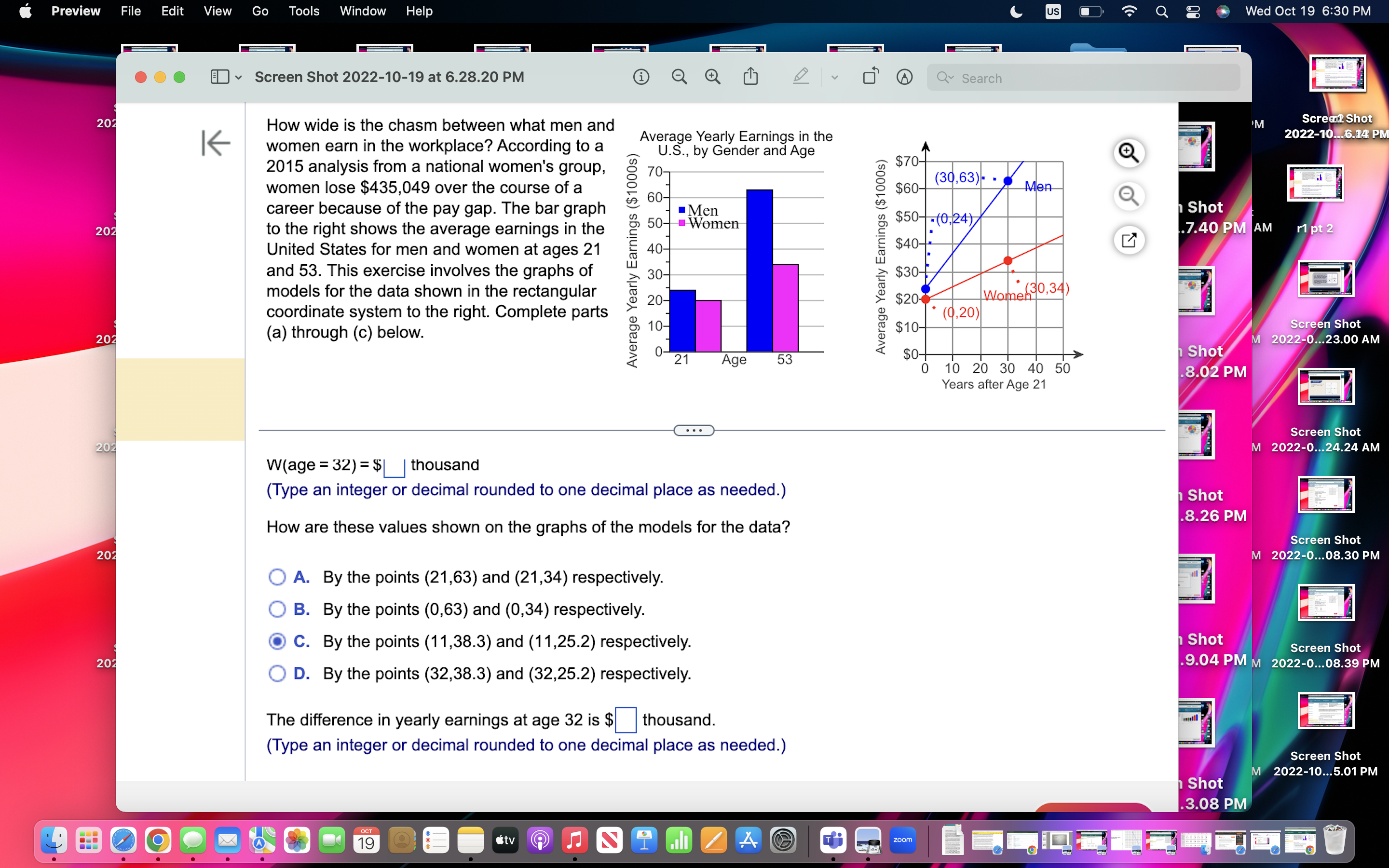
Task: Open Safari from the Dock
Action: pyautogui.click(x=124, y=840)
